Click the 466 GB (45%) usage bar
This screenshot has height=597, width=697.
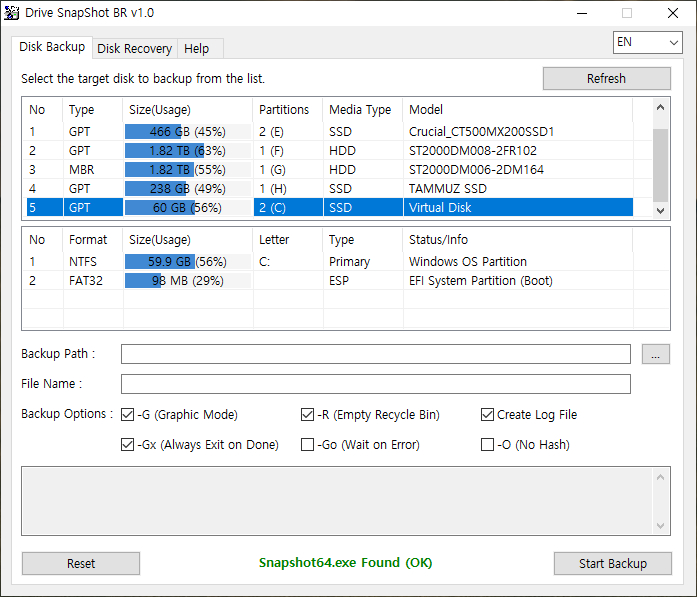point(188,132)
